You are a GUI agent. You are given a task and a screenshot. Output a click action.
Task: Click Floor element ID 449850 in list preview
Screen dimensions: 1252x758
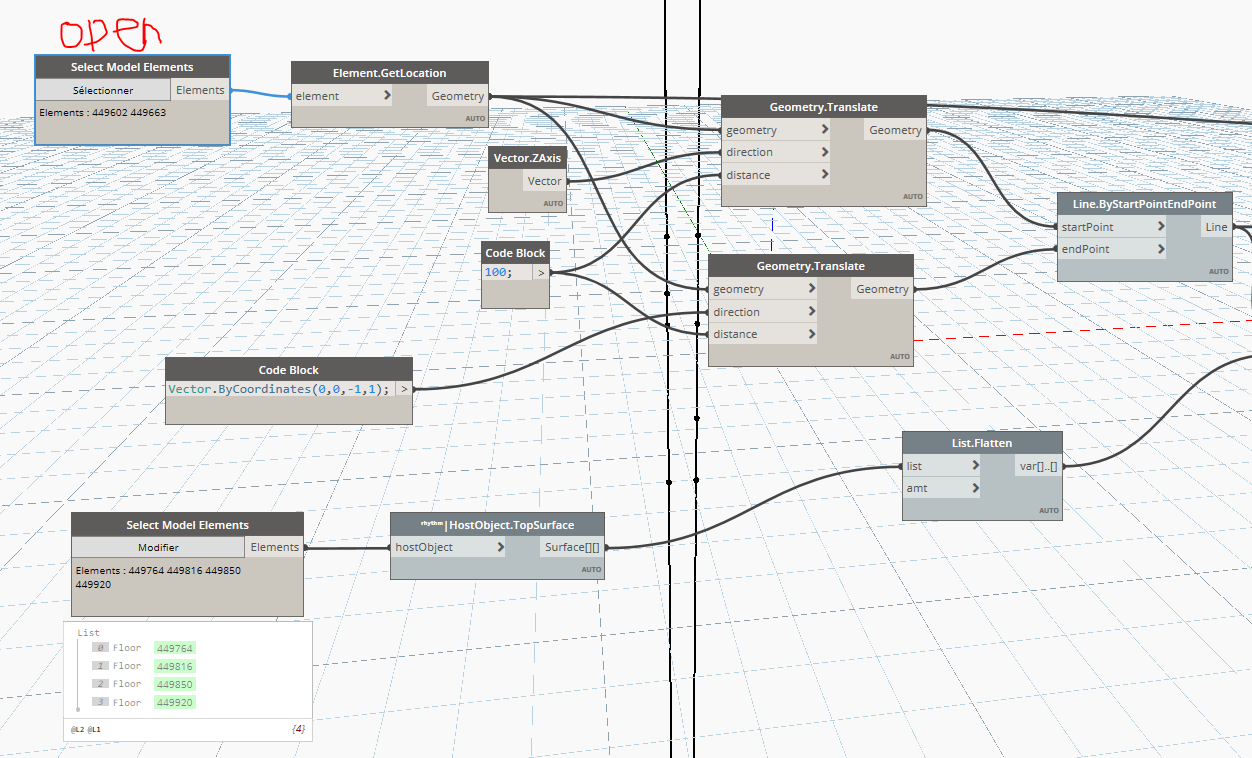[x=175, y=684]
